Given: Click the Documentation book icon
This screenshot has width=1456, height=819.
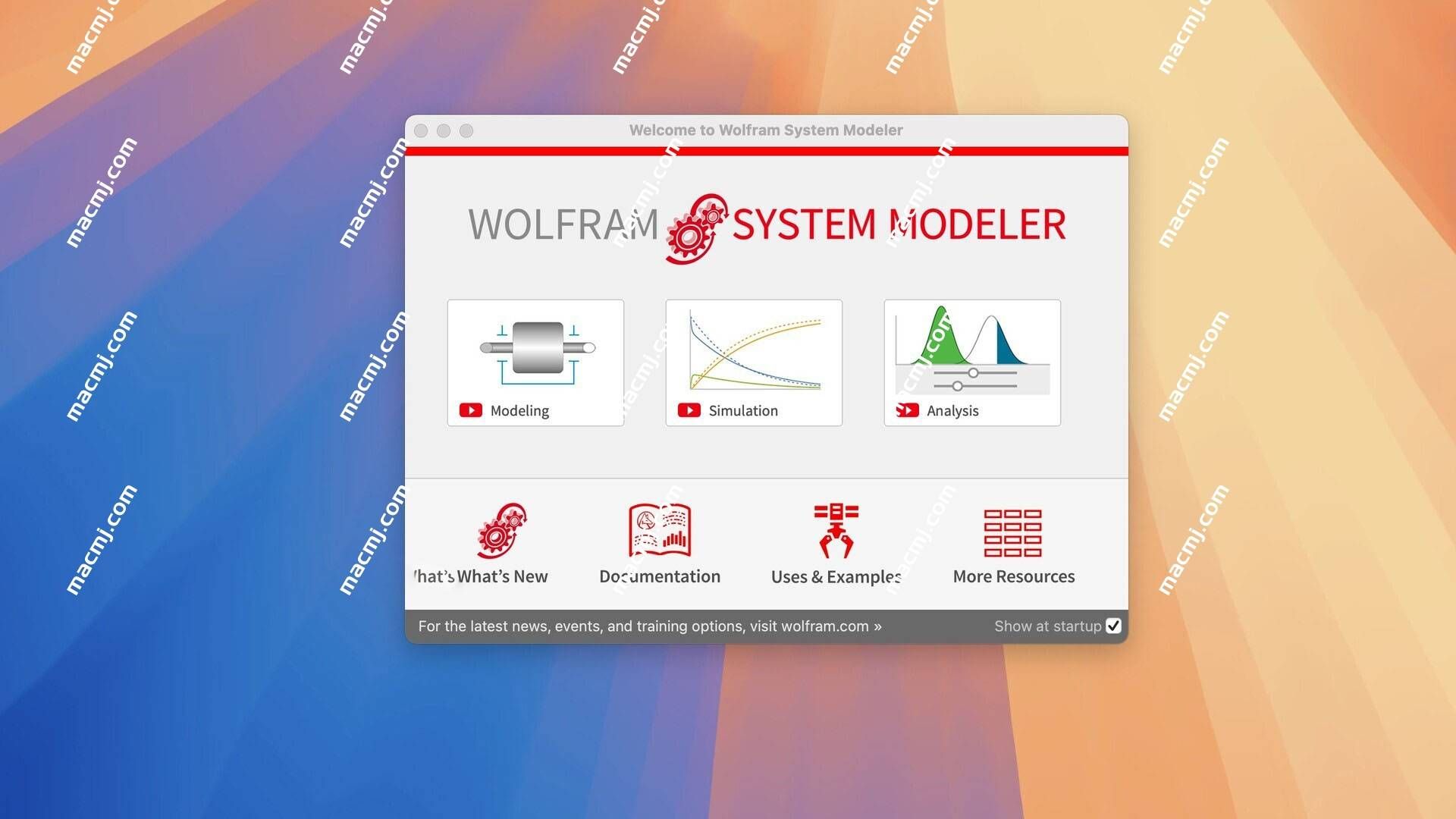Looking at the screenshot, I should pos(660,530).
